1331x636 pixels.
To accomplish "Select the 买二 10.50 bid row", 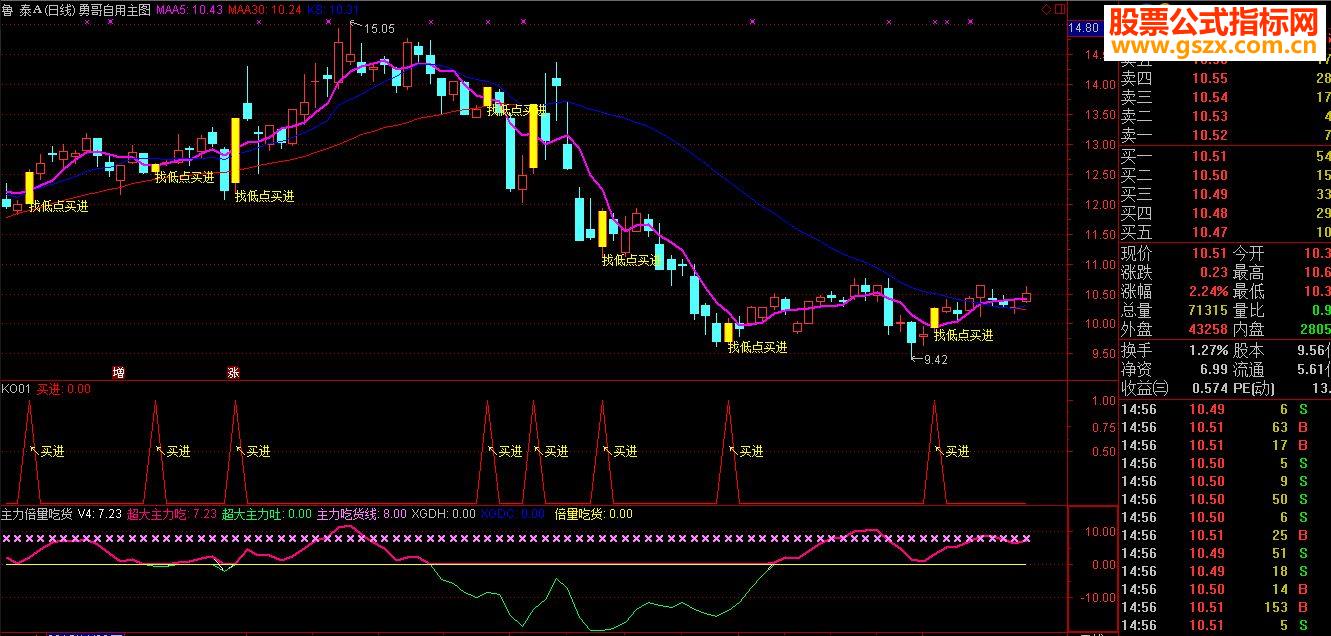I will pyautogui.click(x=1224, y=176).
